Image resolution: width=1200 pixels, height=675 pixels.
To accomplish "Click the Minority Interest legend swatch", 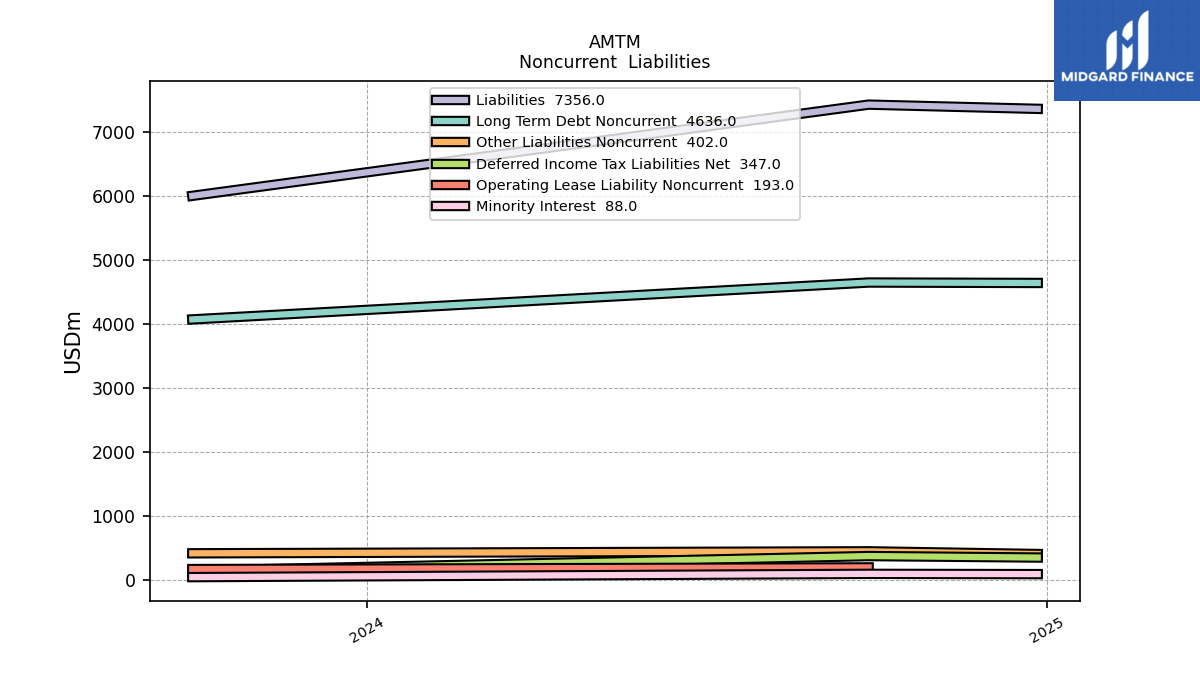I will coord(450,206).
